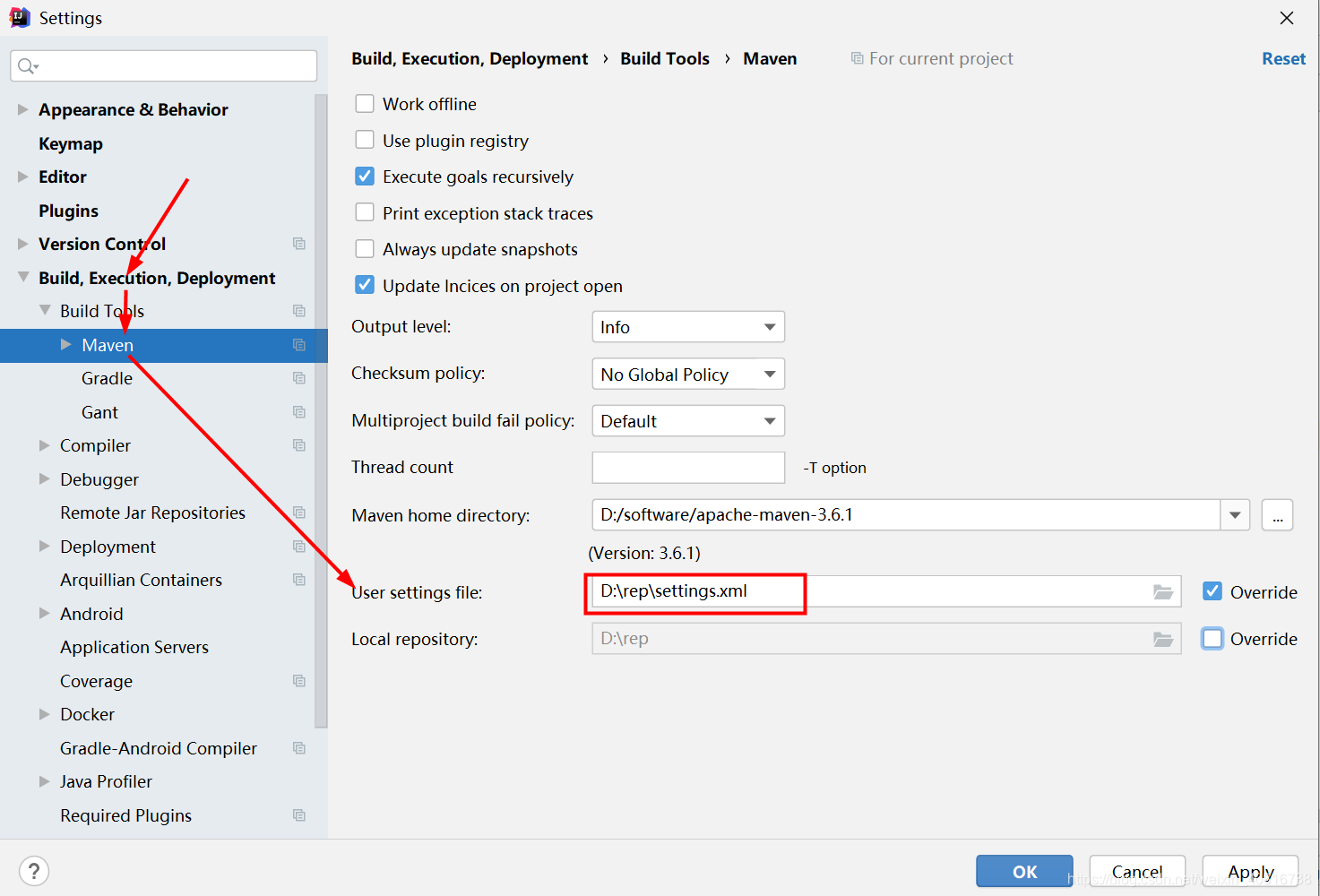Select Keymap in settings tree
This screenshot has height=896, width=1320.
[71, 143]
